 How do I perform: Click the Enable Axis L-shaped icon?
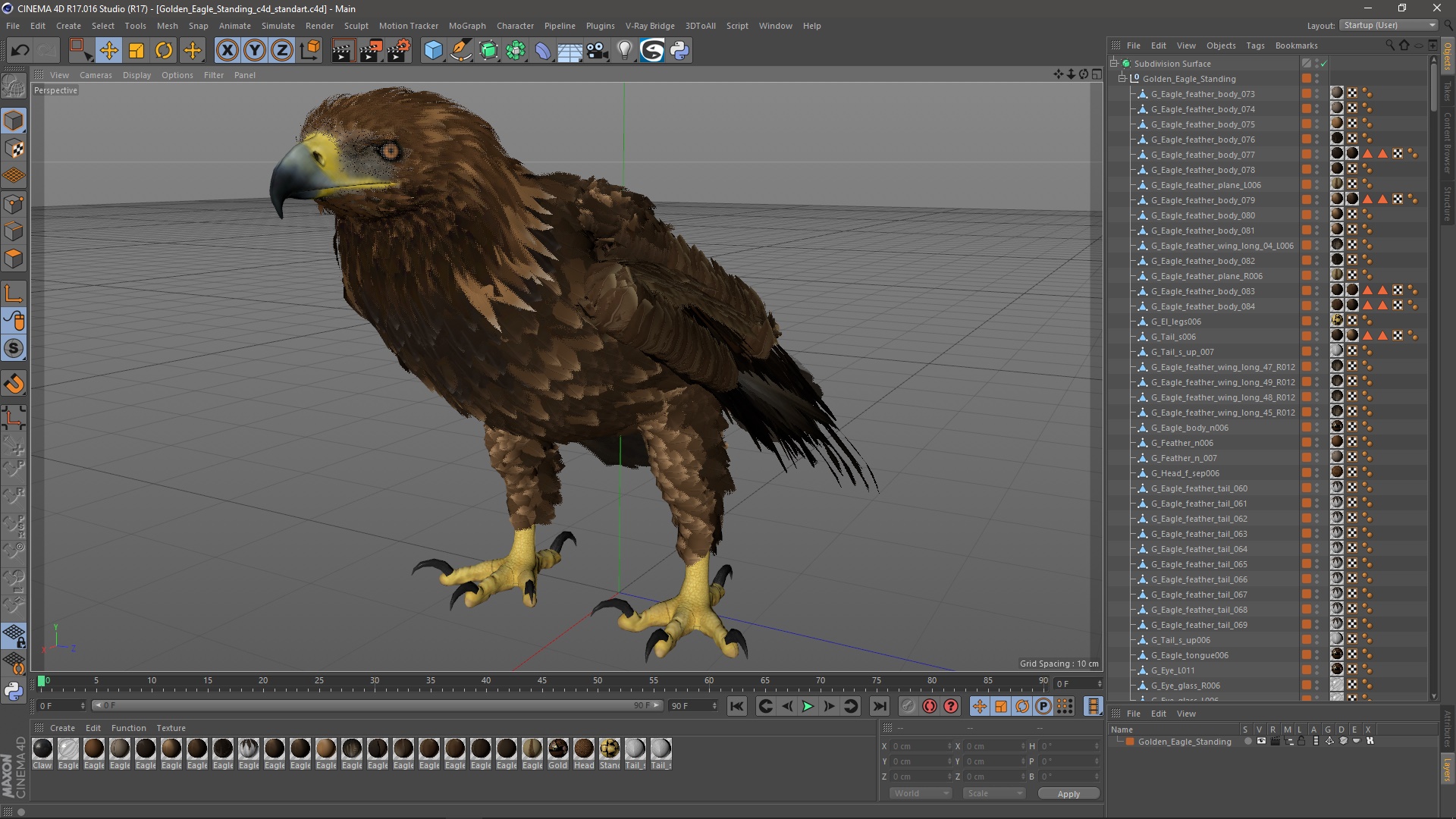tap(14, 293)
